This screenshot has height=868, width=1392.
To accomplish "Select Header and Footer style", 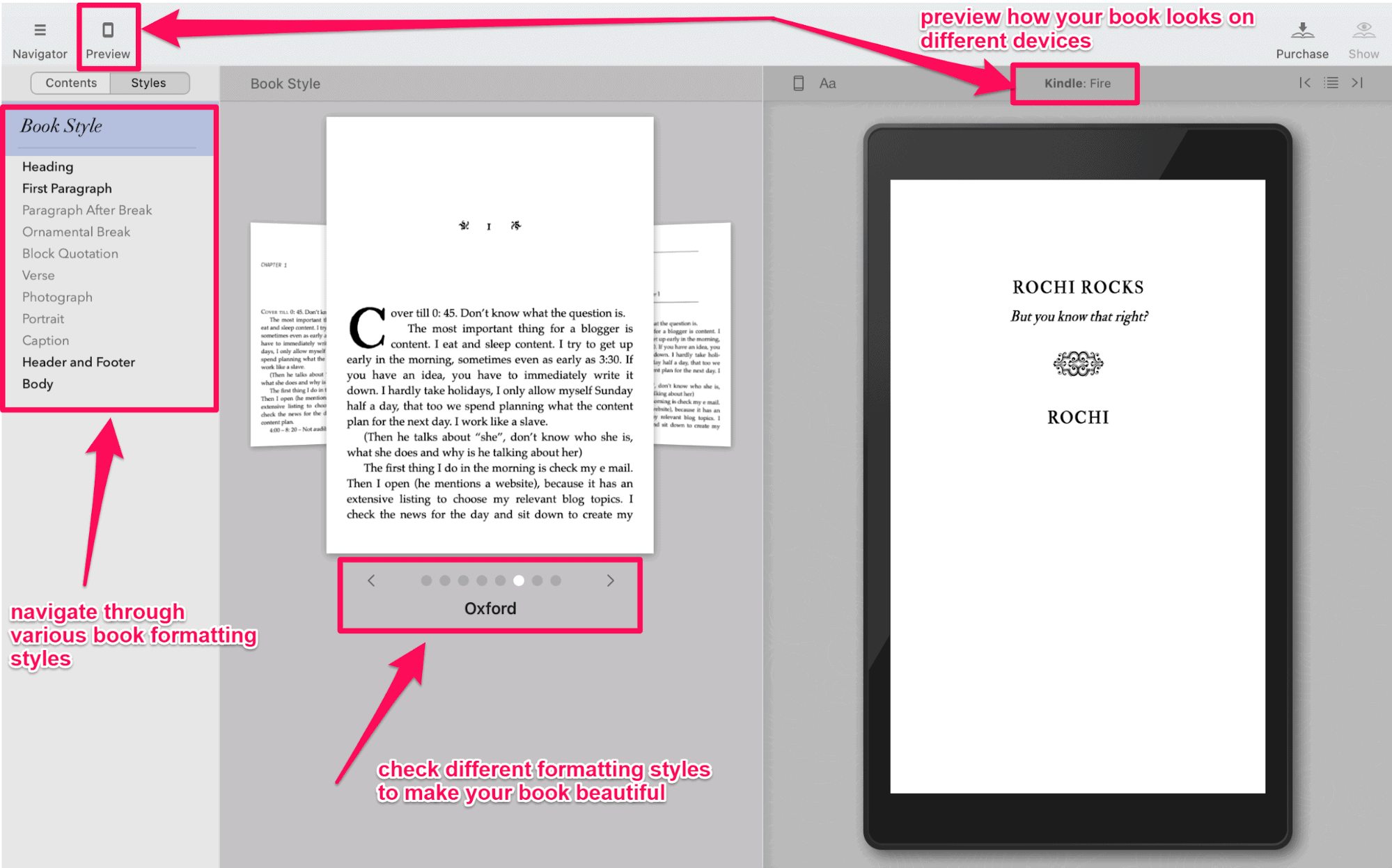I will [x=79, y=361].
